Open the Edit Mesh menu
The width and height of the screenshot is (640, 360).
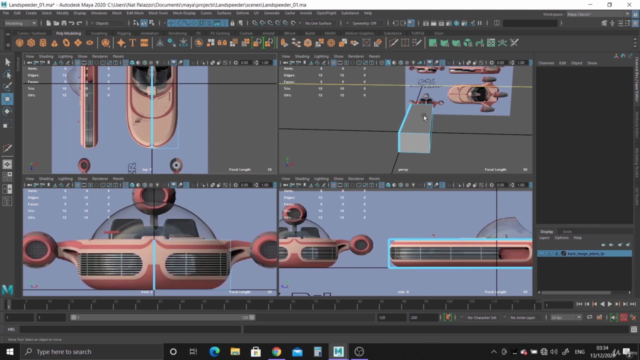point(135,13)
